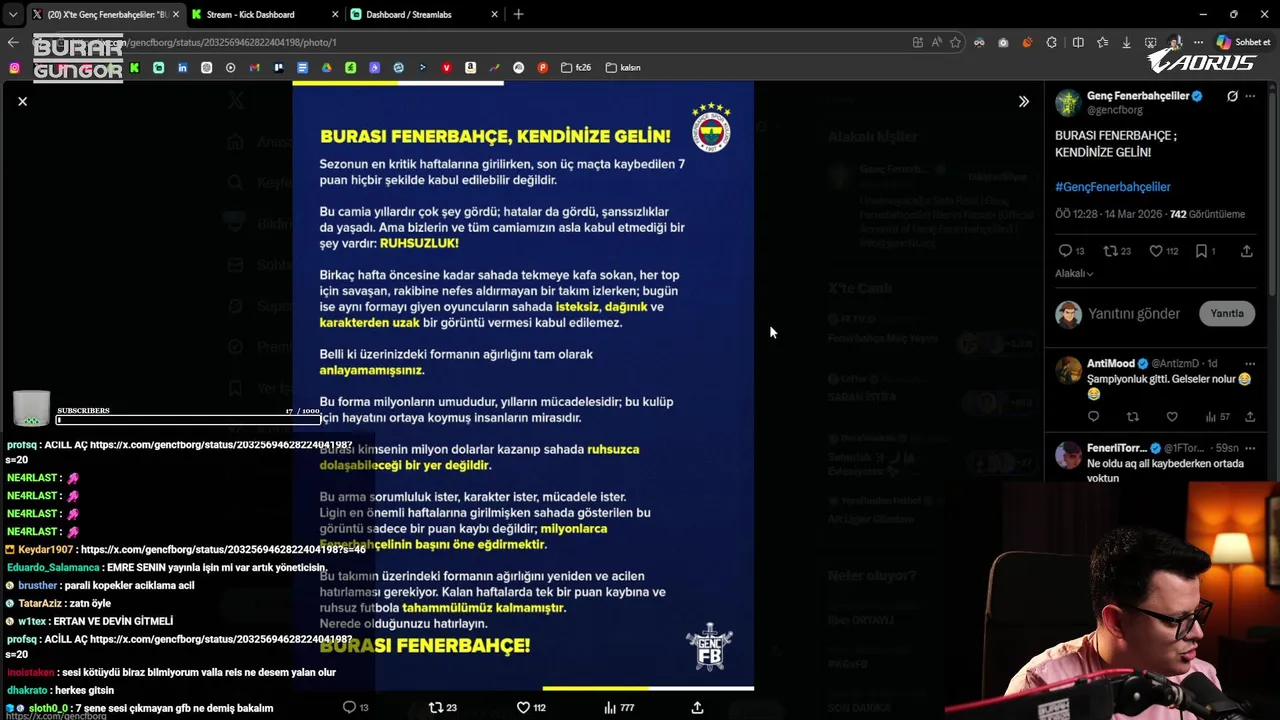
Task: Expand the kalsın bookmarks folder
Action: 622,68
